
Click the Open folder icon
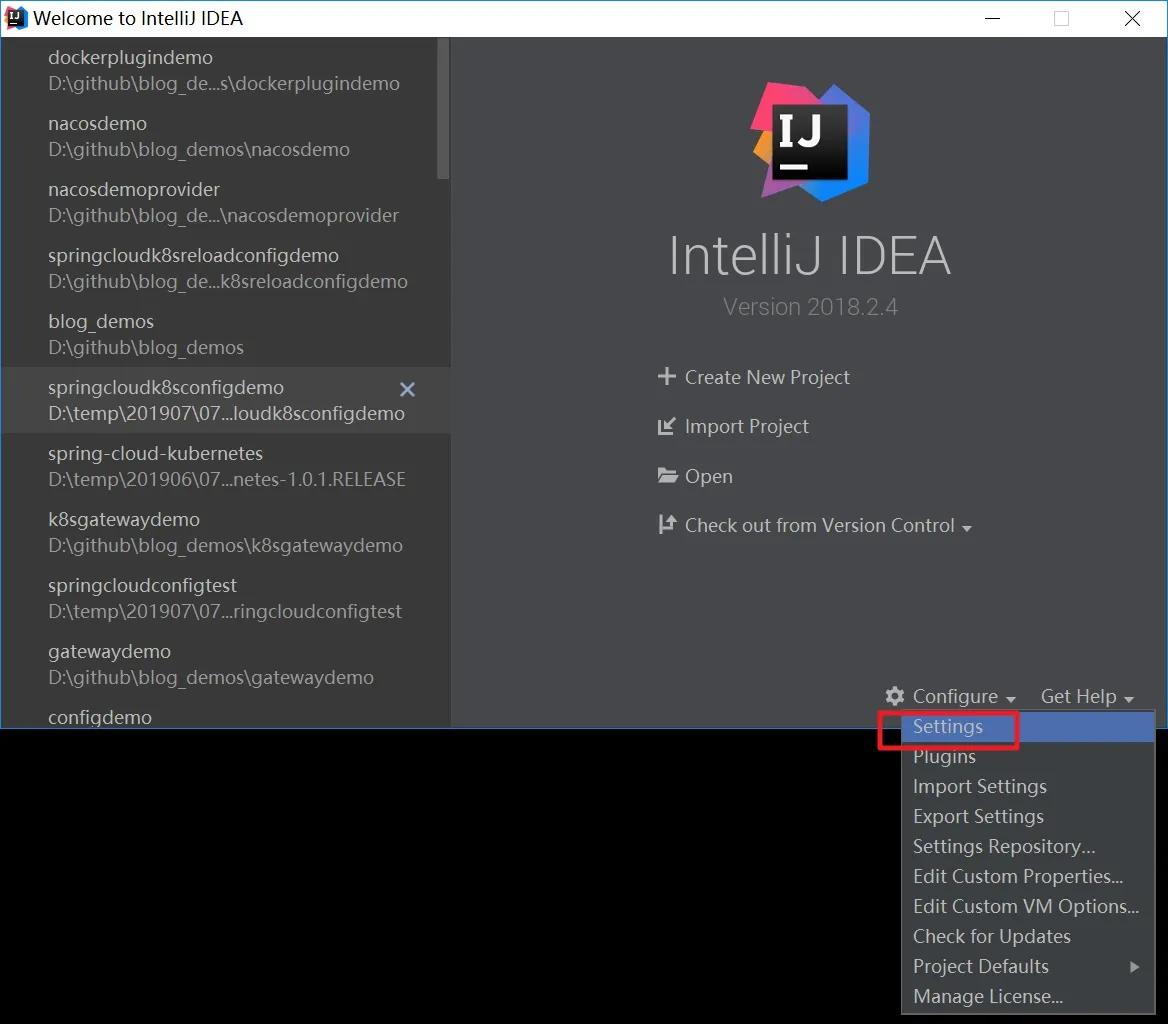(667, 475)
